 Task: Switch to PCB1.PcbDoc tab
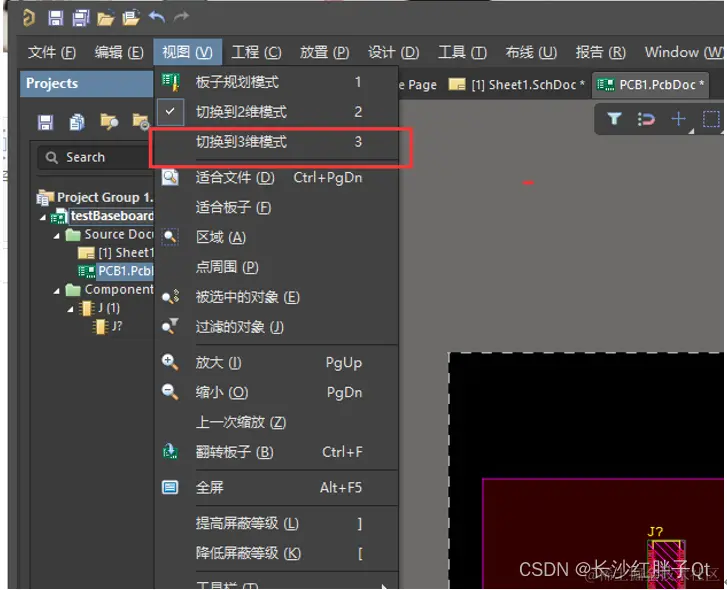pyautogui.click(x=650, y=85)
